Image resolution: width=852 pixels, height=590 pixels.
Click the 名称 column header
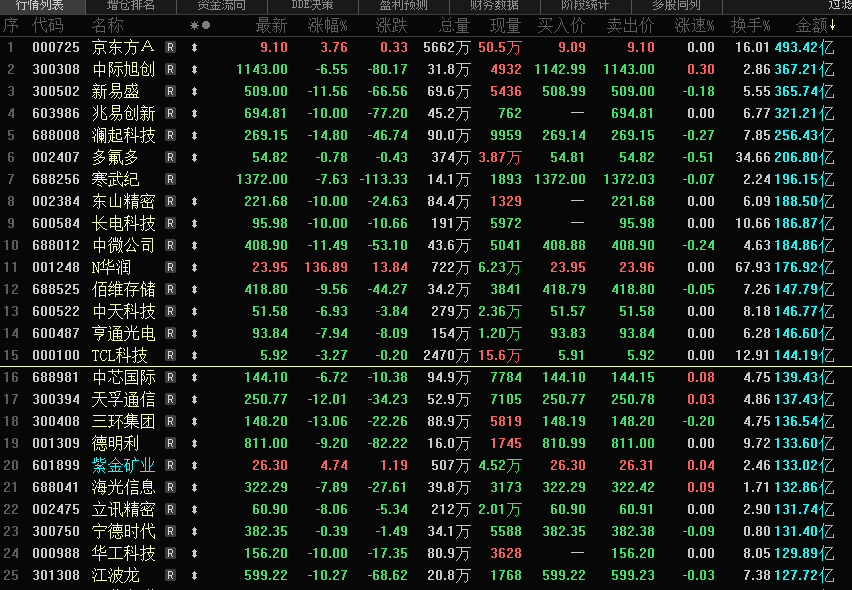pyautogui.click(x=108, y=25)
